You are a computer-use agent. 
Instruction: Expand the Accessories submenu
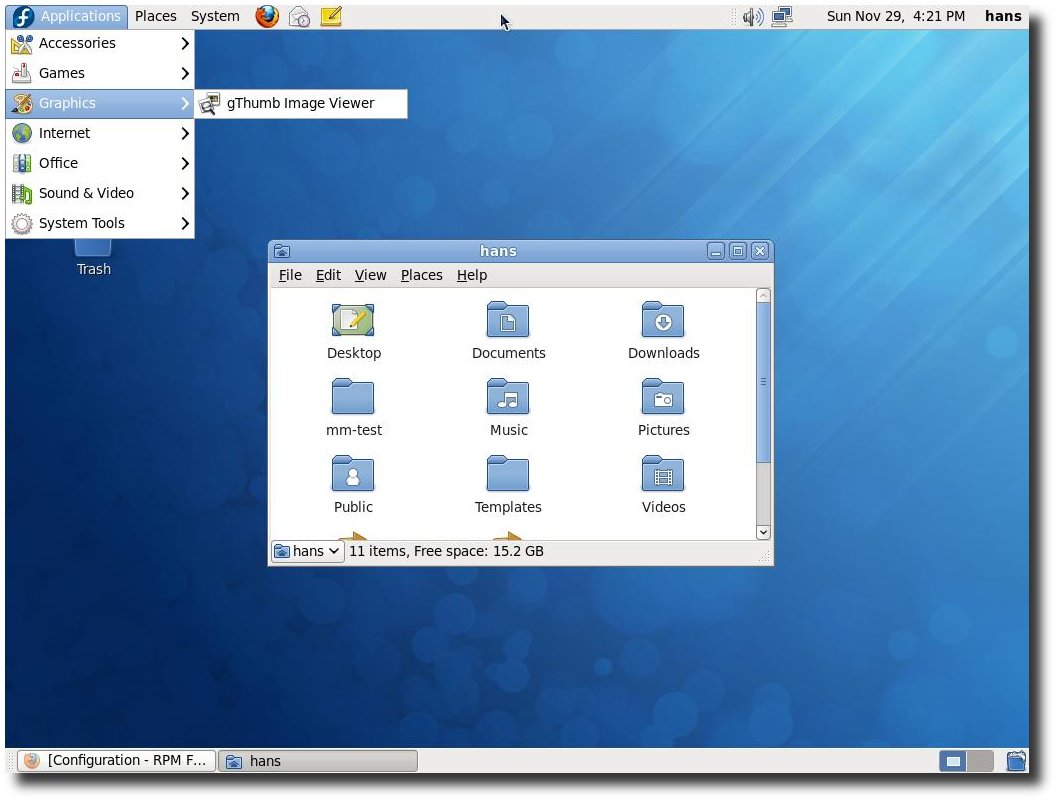click(x=100, y=43)
